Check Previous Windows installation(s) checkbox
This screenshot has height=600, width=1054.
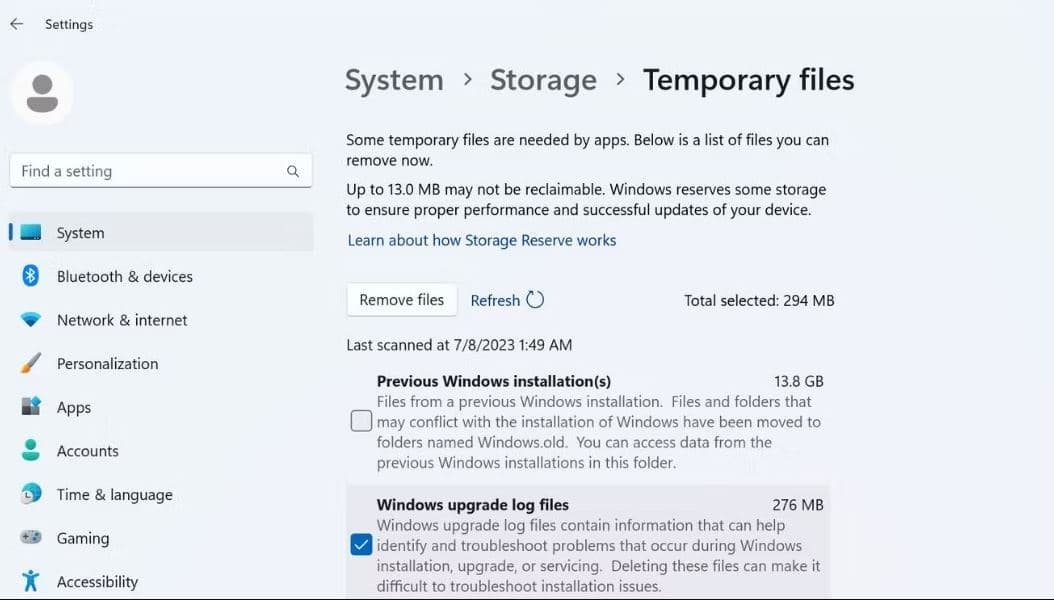(x=361, y=421)
